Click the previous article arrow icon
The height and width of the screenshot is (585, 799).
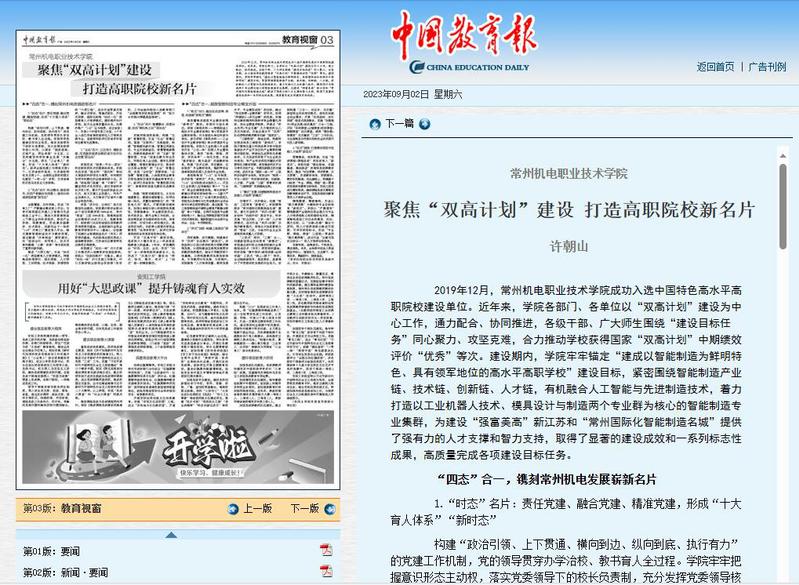(x=375, y=125)
